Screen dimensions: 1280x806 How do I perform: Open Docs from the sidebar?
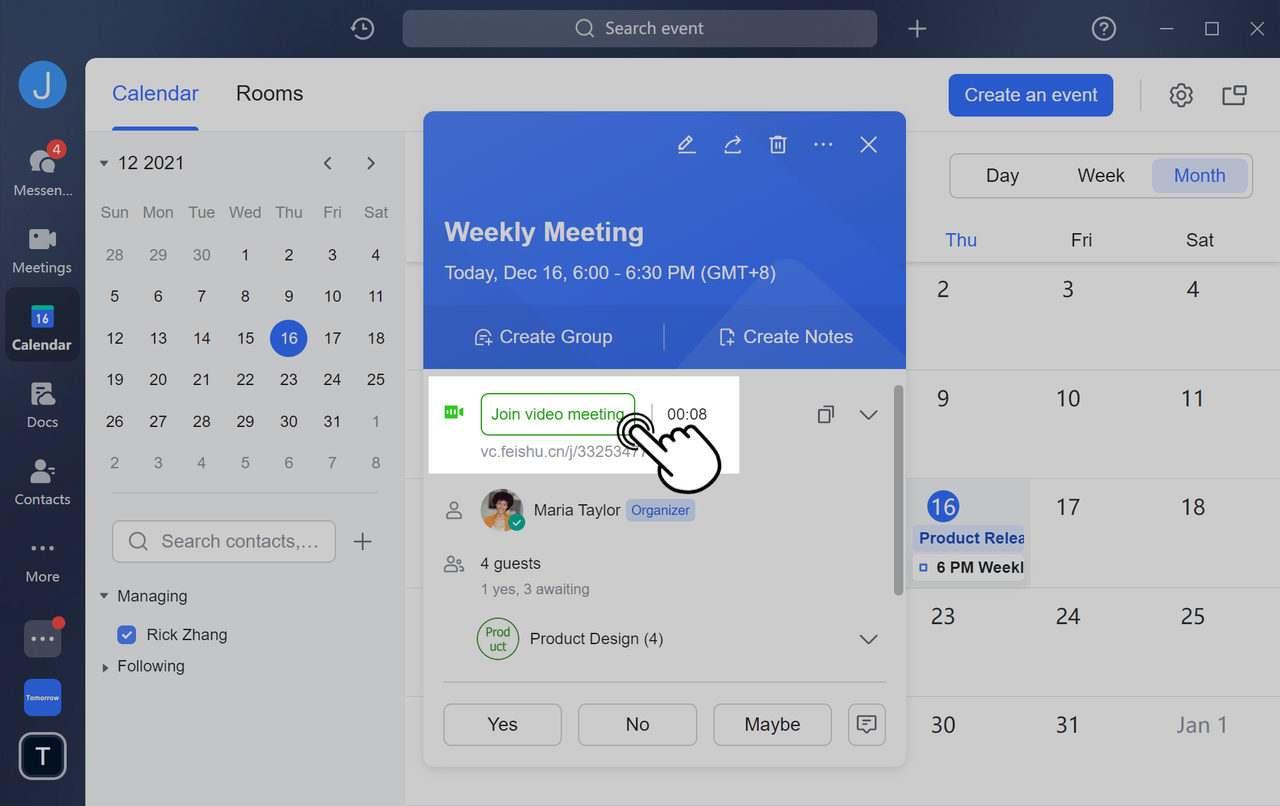[42, 404]
